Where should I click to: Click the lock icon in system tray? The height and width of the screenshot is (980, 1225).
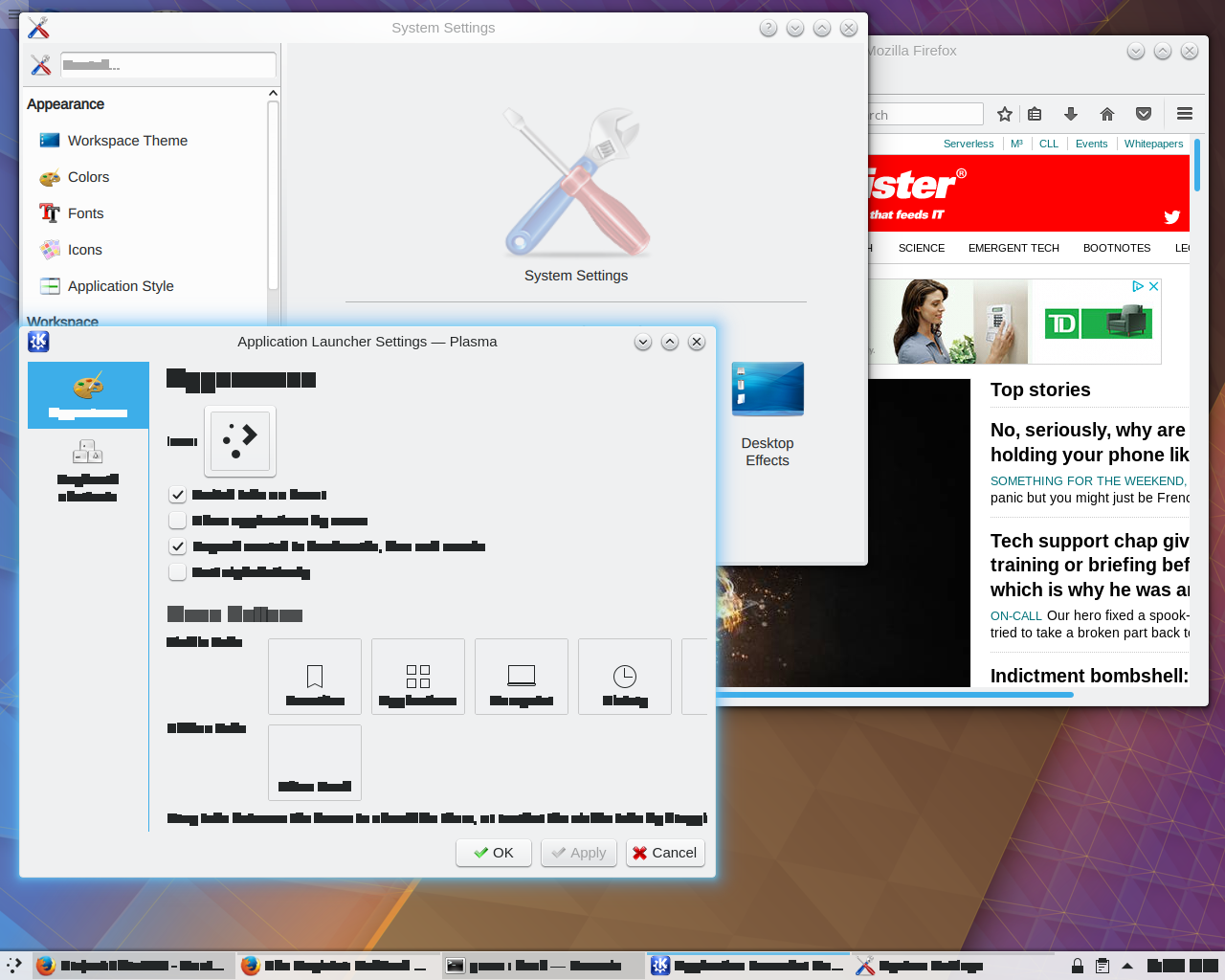(1078, 966)
